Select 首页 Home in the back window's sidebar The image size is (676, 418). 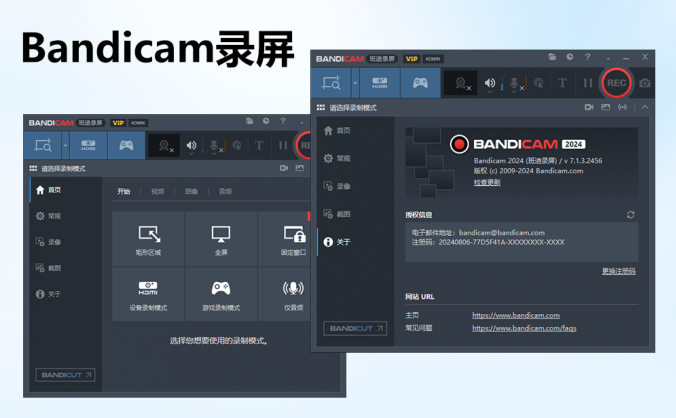pyautogui.click(x=66, y=190)
